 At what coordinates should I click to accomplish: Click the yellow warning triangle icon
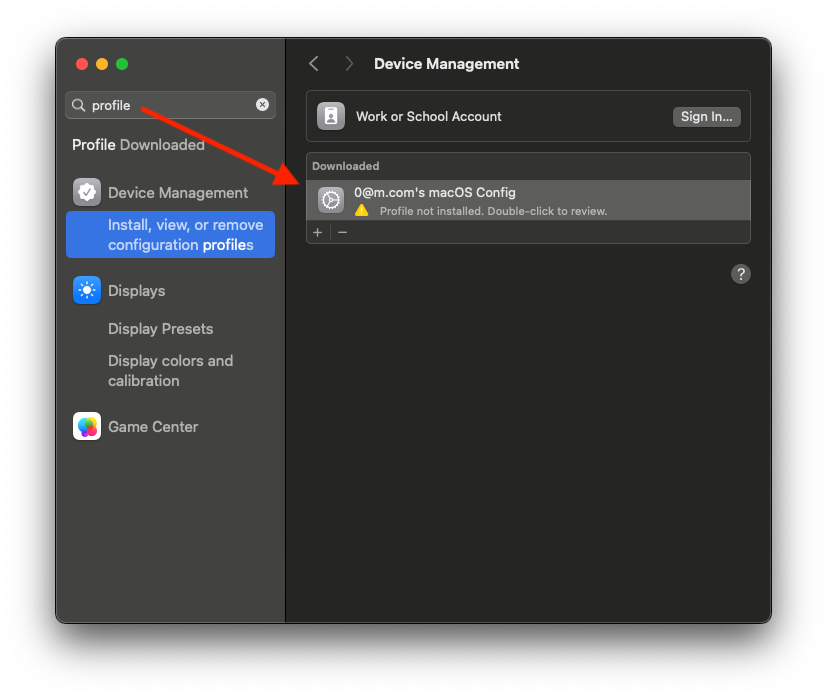click(x=362, y=211)
